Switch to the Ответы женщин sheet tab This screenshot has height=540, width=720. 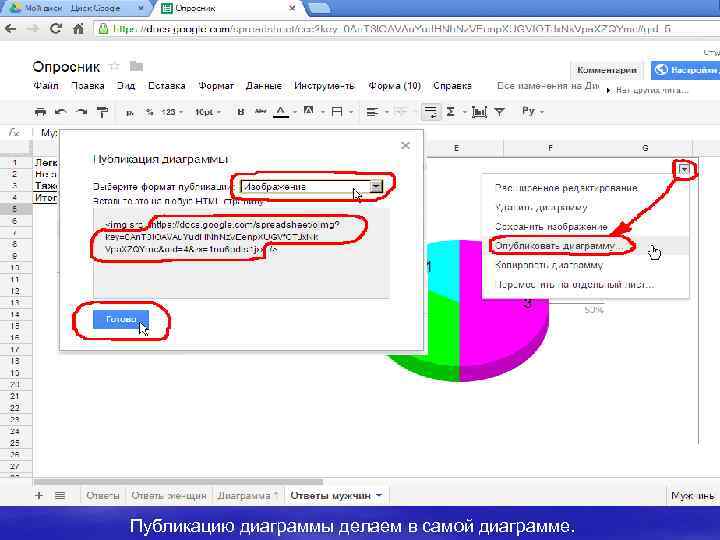click(169, 496)
